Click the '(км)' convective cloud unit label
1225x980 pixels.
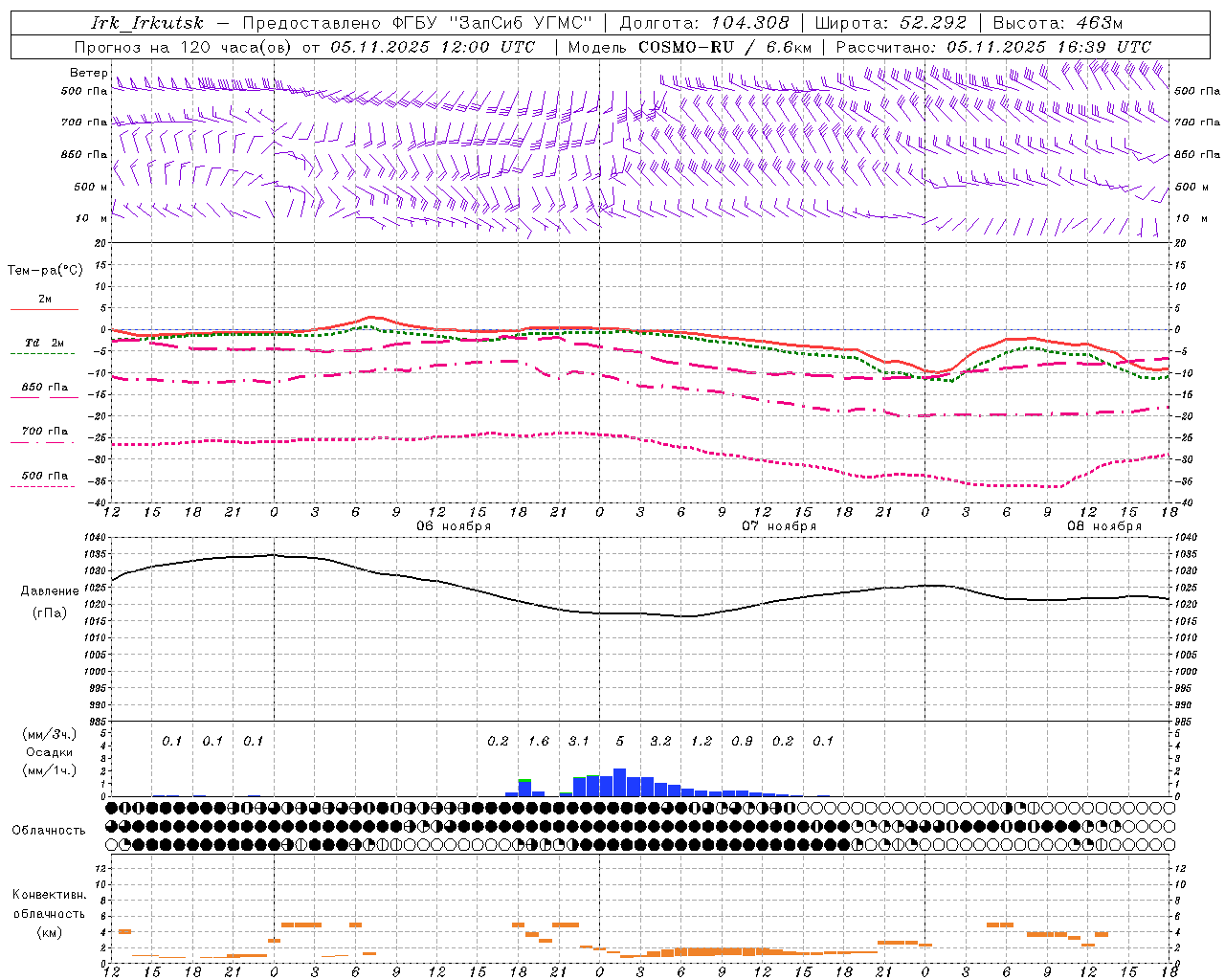point(49,932)
